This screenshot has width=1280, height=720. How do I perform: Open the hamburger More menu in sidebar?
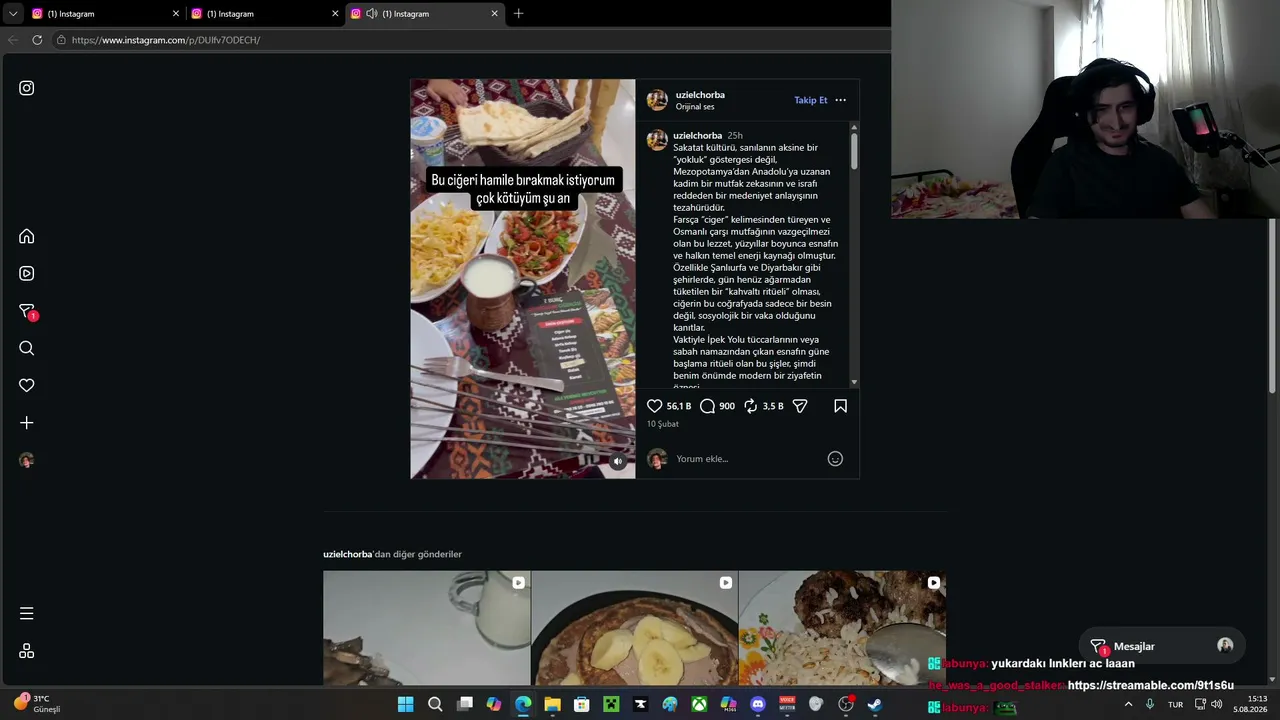click(x=27, y=613)
